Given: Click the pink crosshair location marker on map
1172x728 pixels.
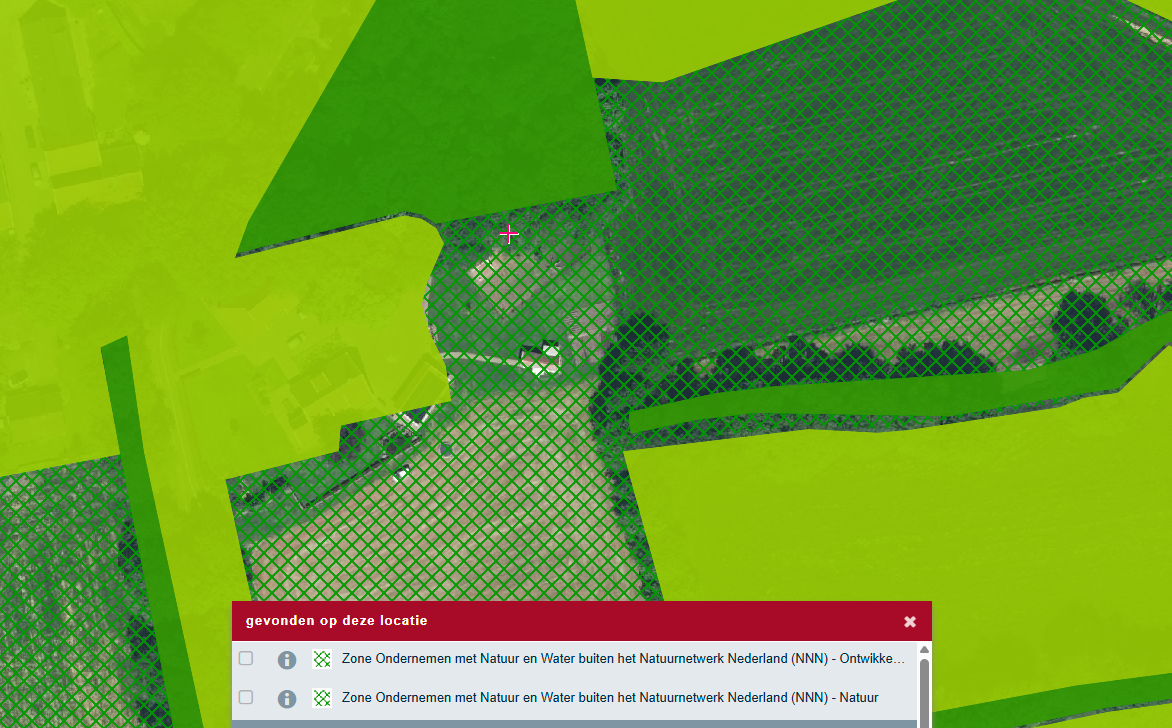Looking at the screenshot, I should pyautogui.click(x=509, y=234).
